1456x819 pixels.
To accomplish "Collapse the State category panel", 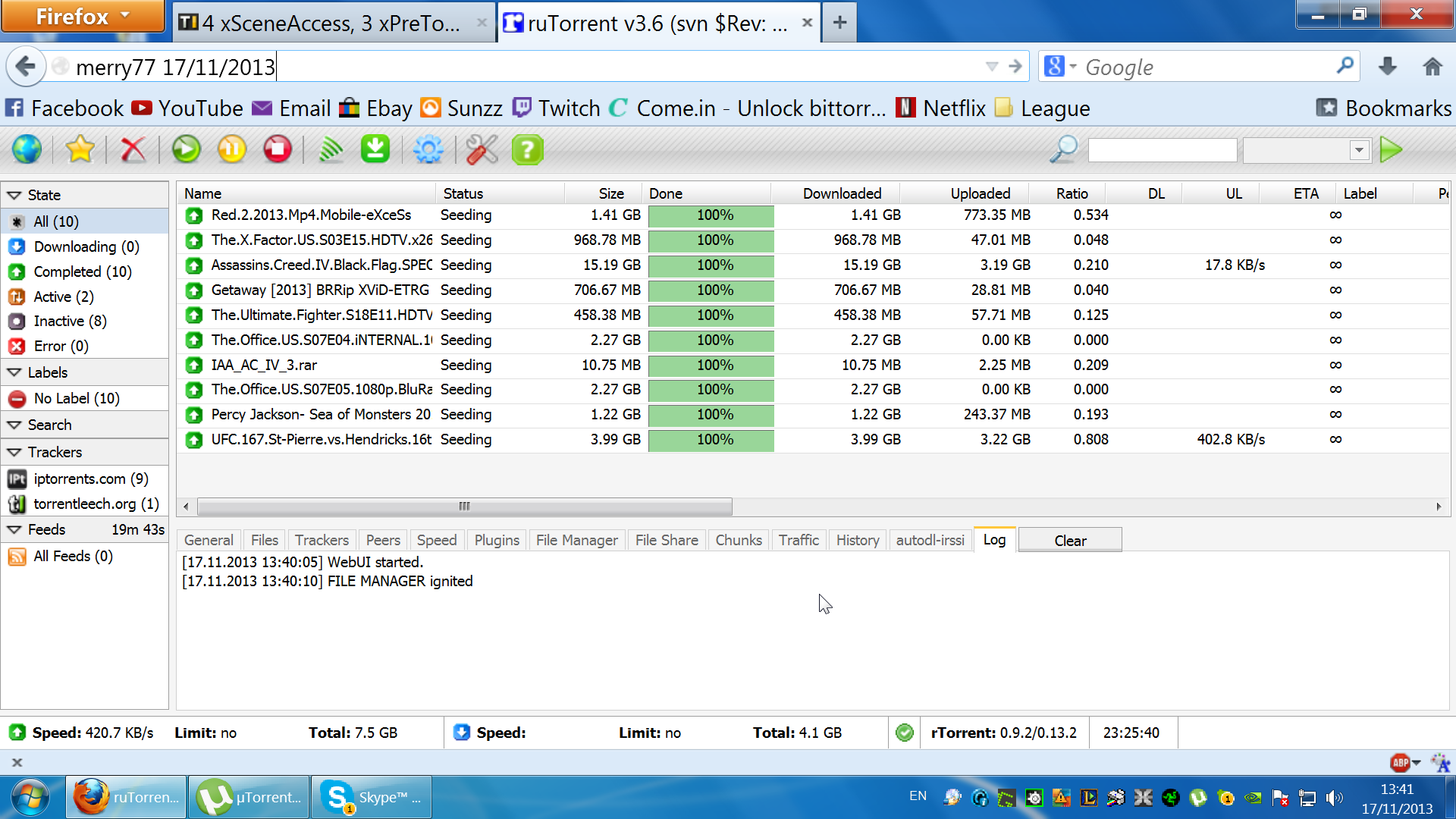I will (x=14, y=195).
